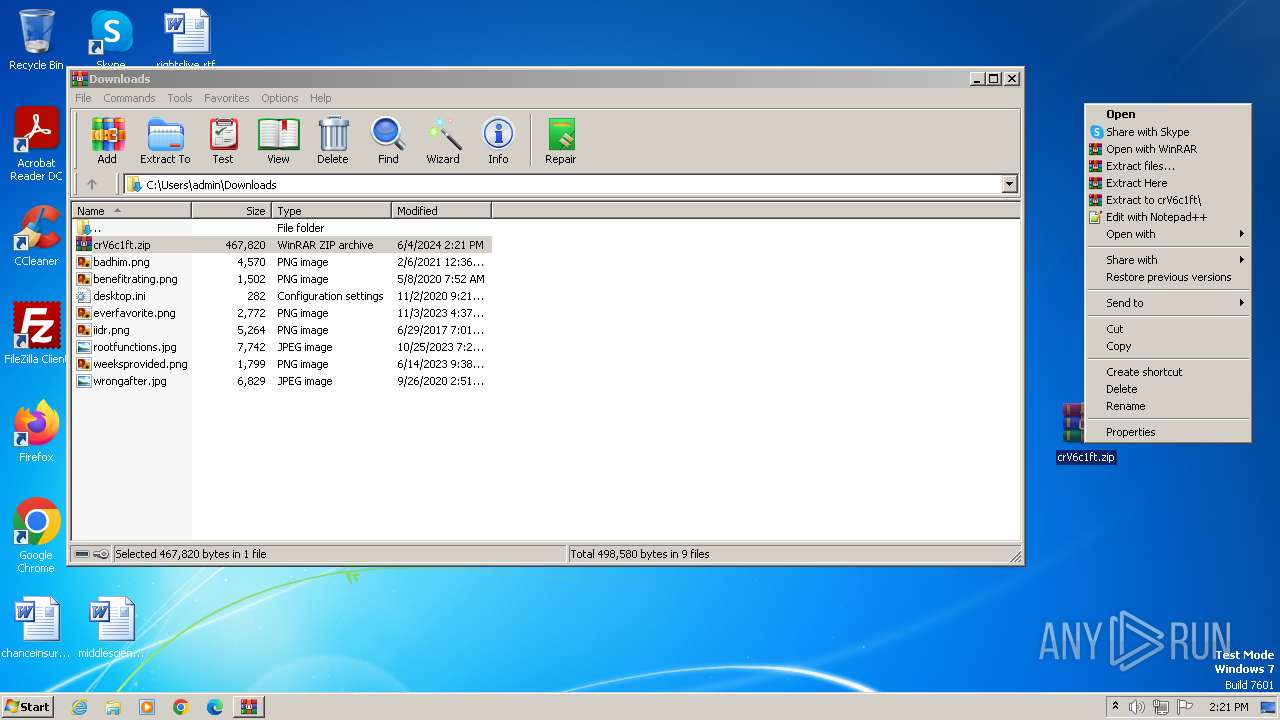Choose Copy in context menu

coord(1168,346)
